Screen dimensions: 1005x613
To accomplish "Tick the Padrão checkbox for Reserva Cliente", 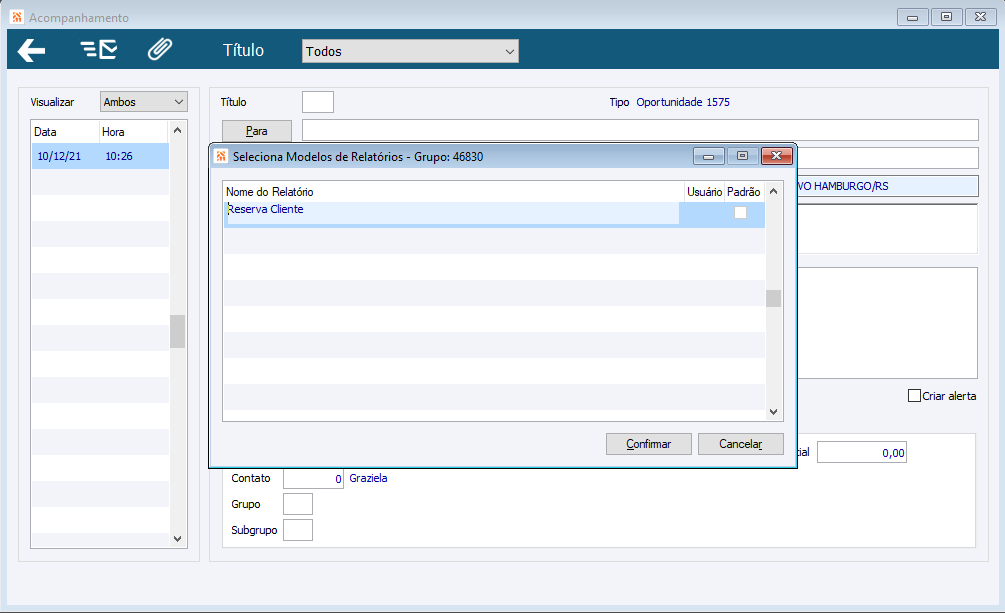I will (740, 212).
